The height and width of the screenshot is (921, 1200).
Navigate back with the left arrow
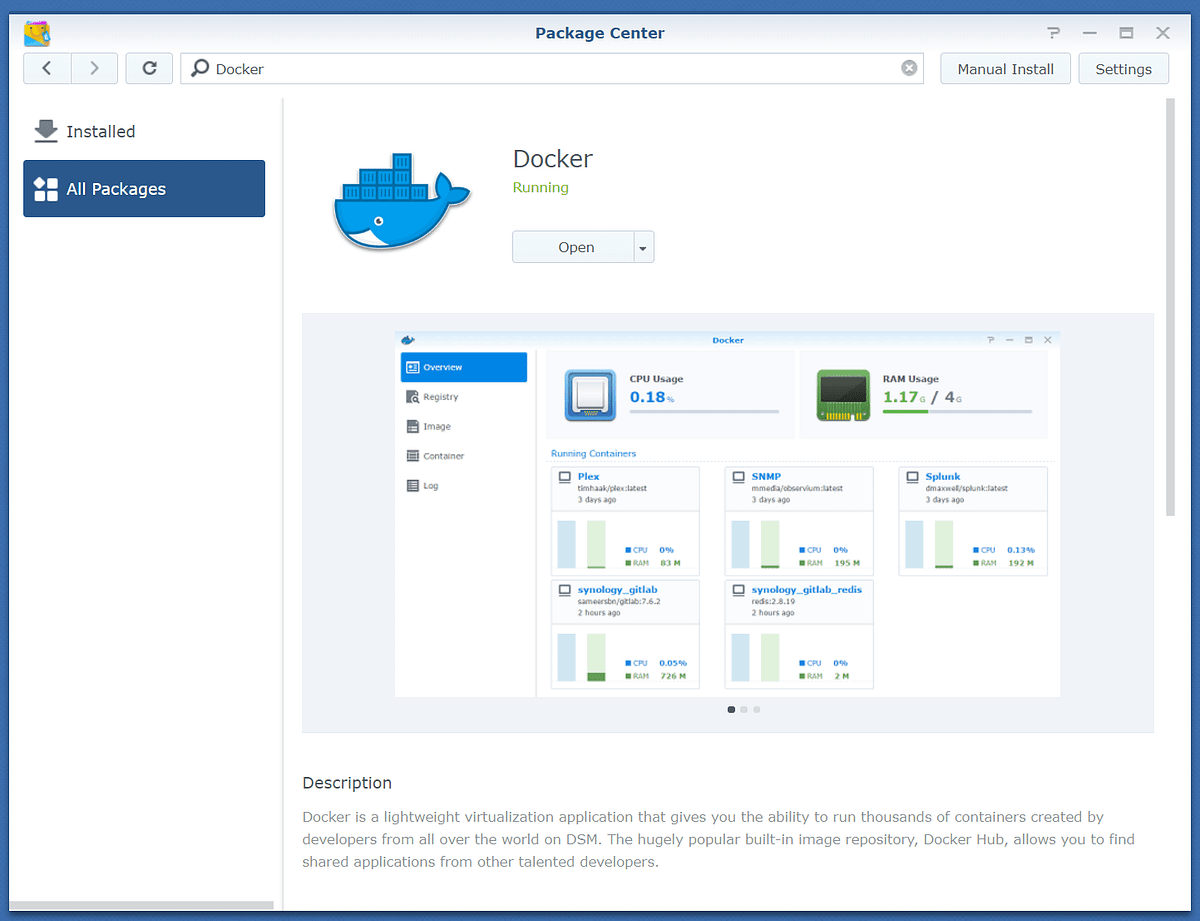tap(46, 68)
